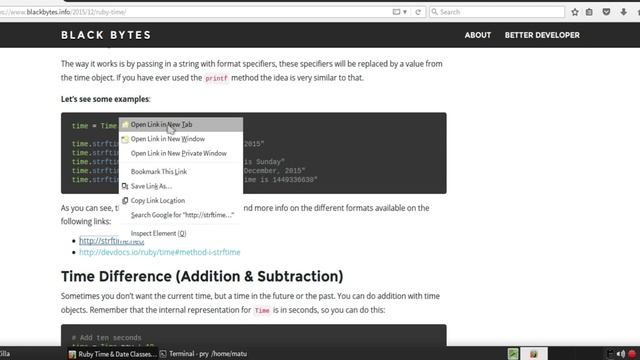Open the BETTER DEVELOPER page

point(542,35)
